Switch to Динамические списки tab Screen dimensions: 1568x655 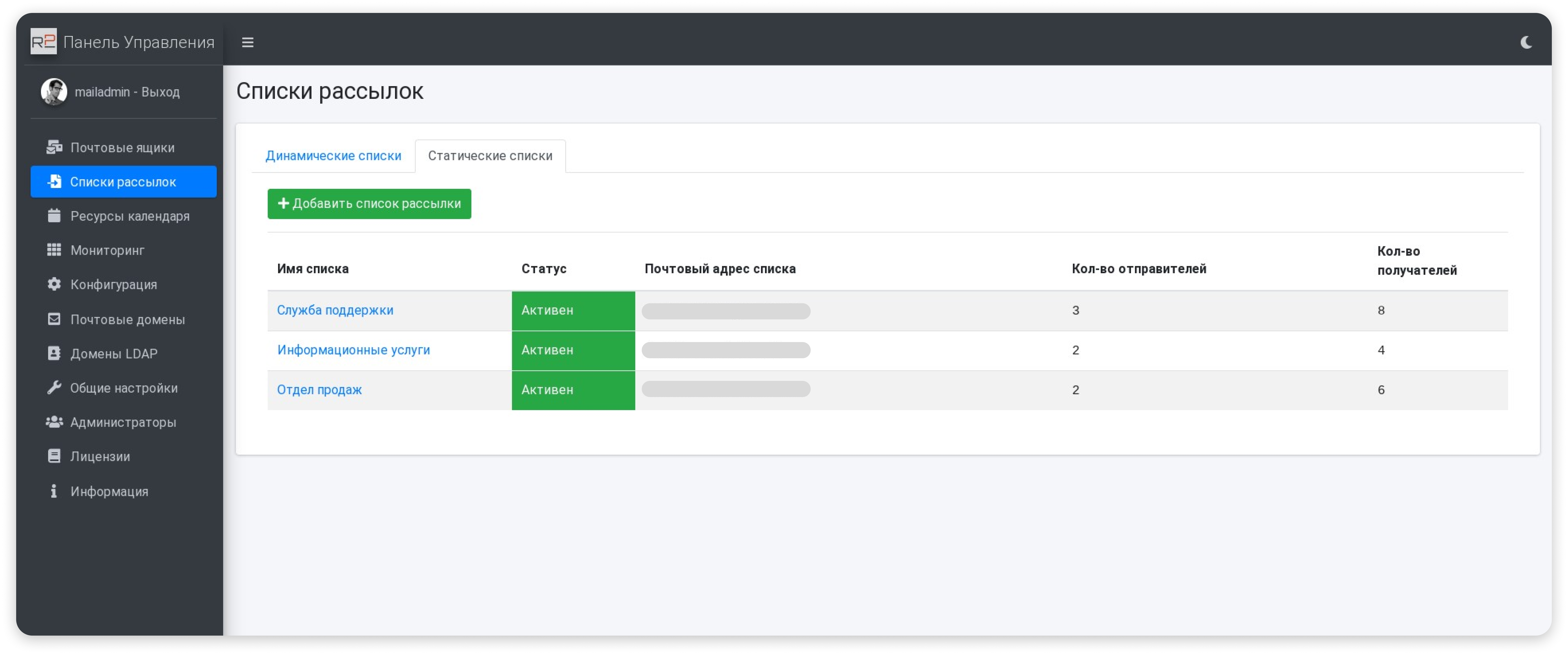click(334, 156)
